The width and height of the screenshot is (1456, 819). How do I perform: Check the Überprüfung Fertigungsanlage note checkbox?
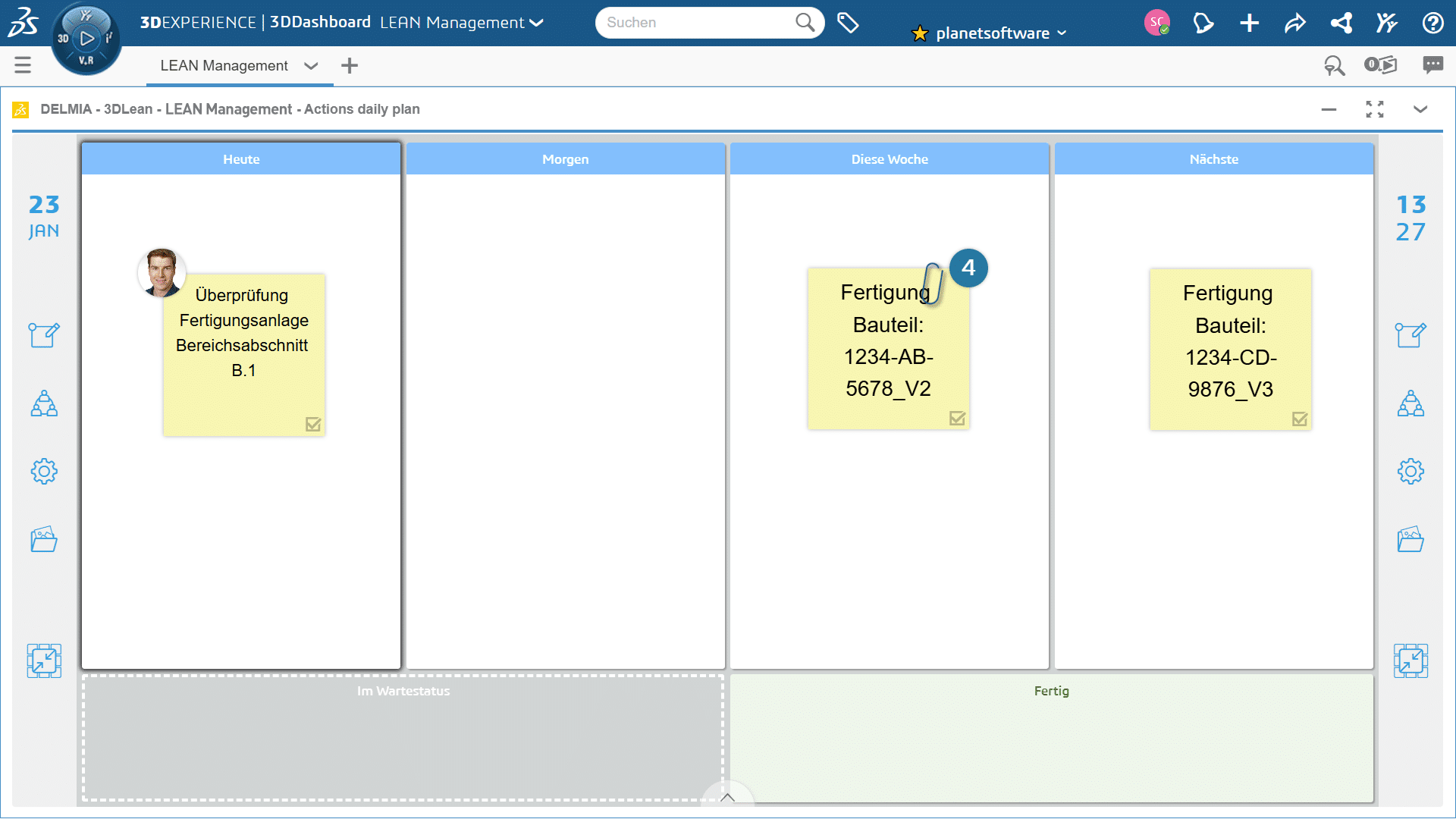pyautogui.click(x=313, y=425)
